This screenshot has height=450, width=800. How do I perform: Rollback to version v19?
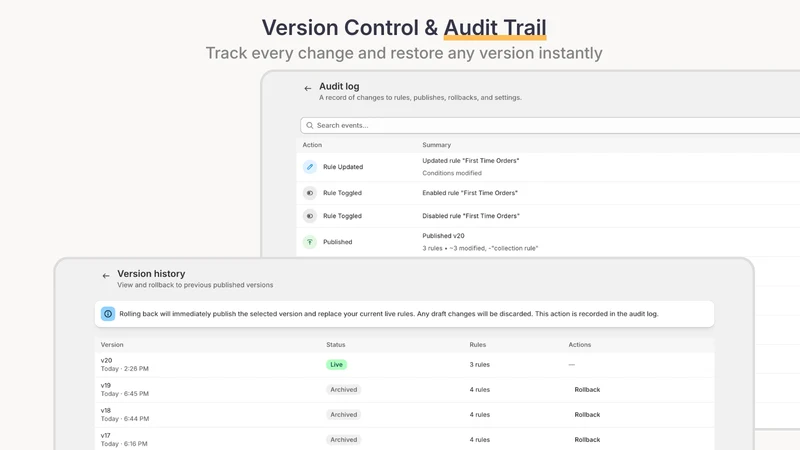pos(587,389)
